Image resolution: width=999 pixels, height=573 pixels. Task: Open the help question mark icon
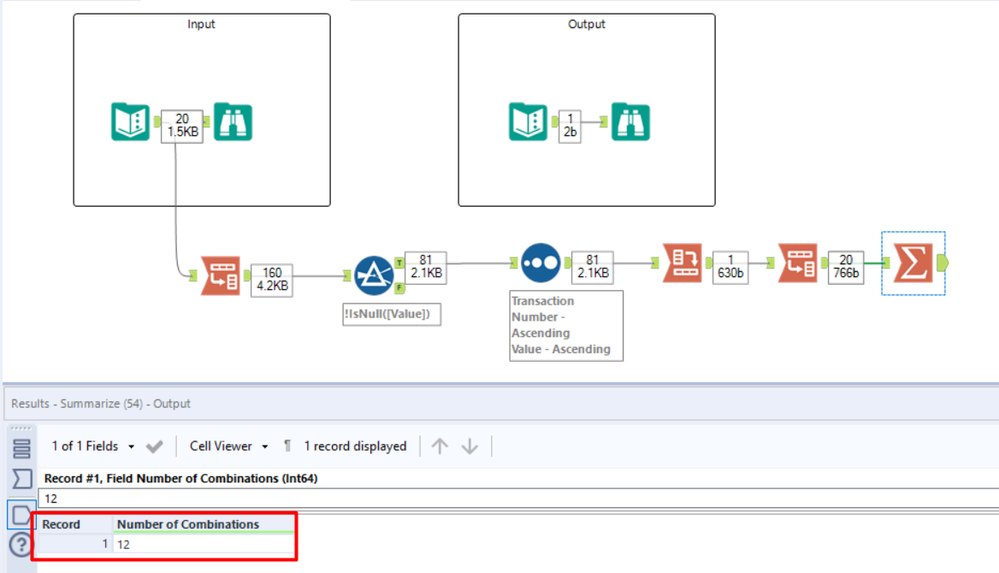tap(21, 544)
